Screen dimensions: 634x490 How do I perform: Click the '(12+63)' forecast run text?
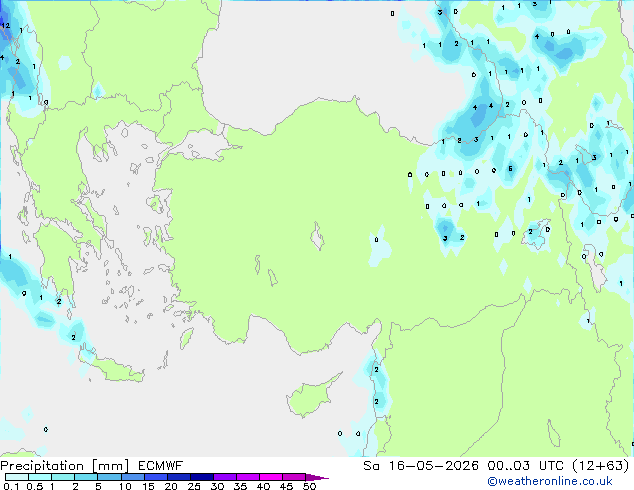coord(601,466)
